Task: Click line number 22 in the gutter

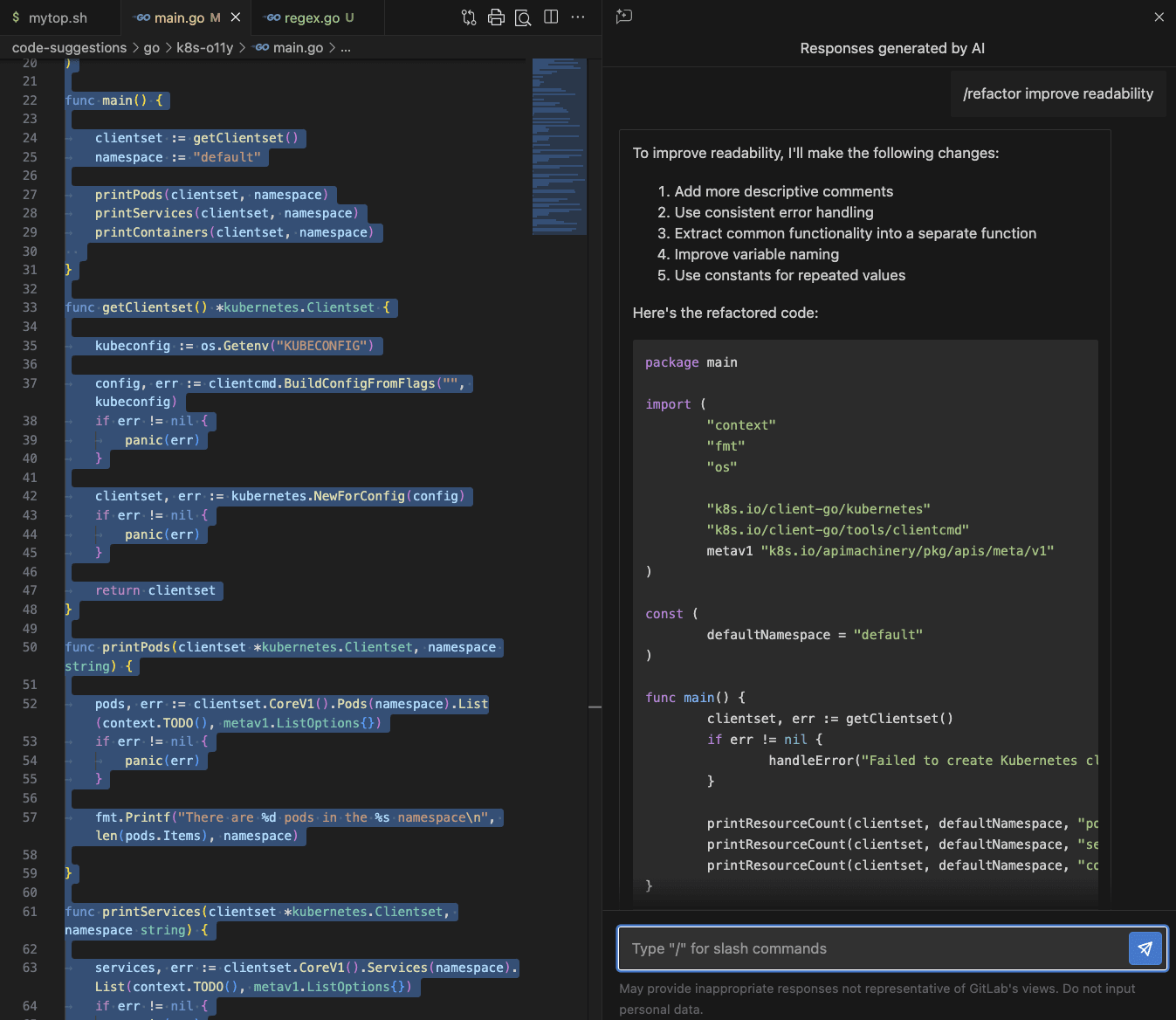Action: [30, 100]
